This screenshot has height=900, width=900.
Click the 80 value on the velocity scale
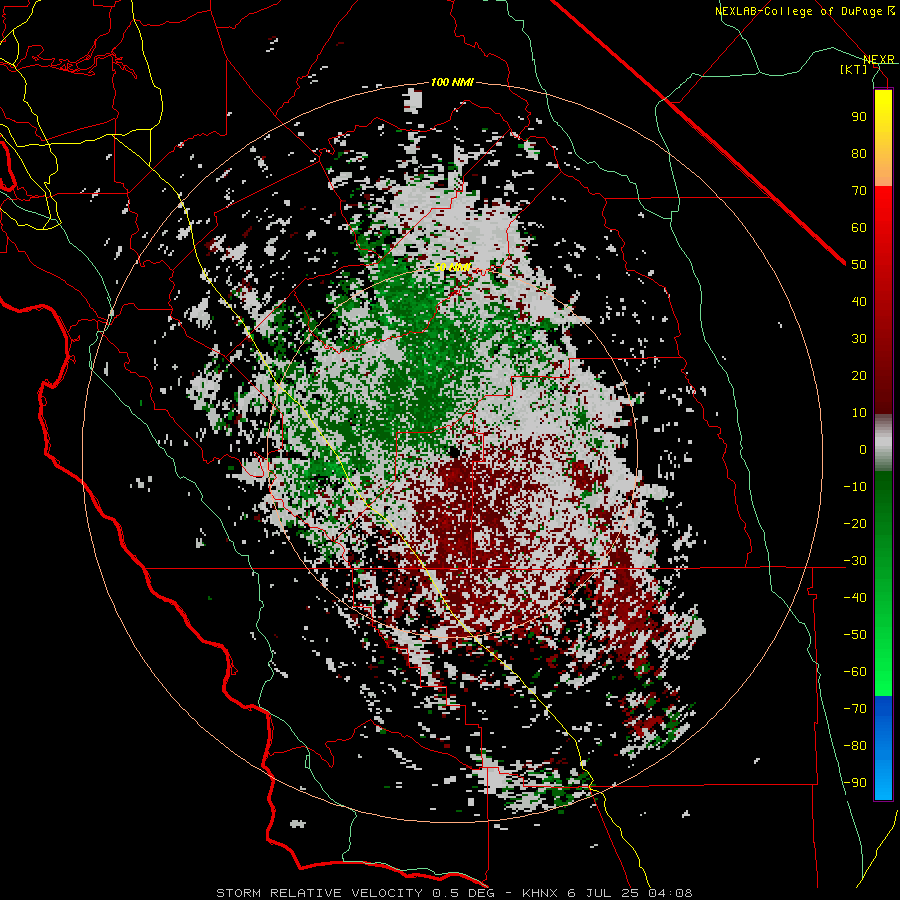pos(859,154)
